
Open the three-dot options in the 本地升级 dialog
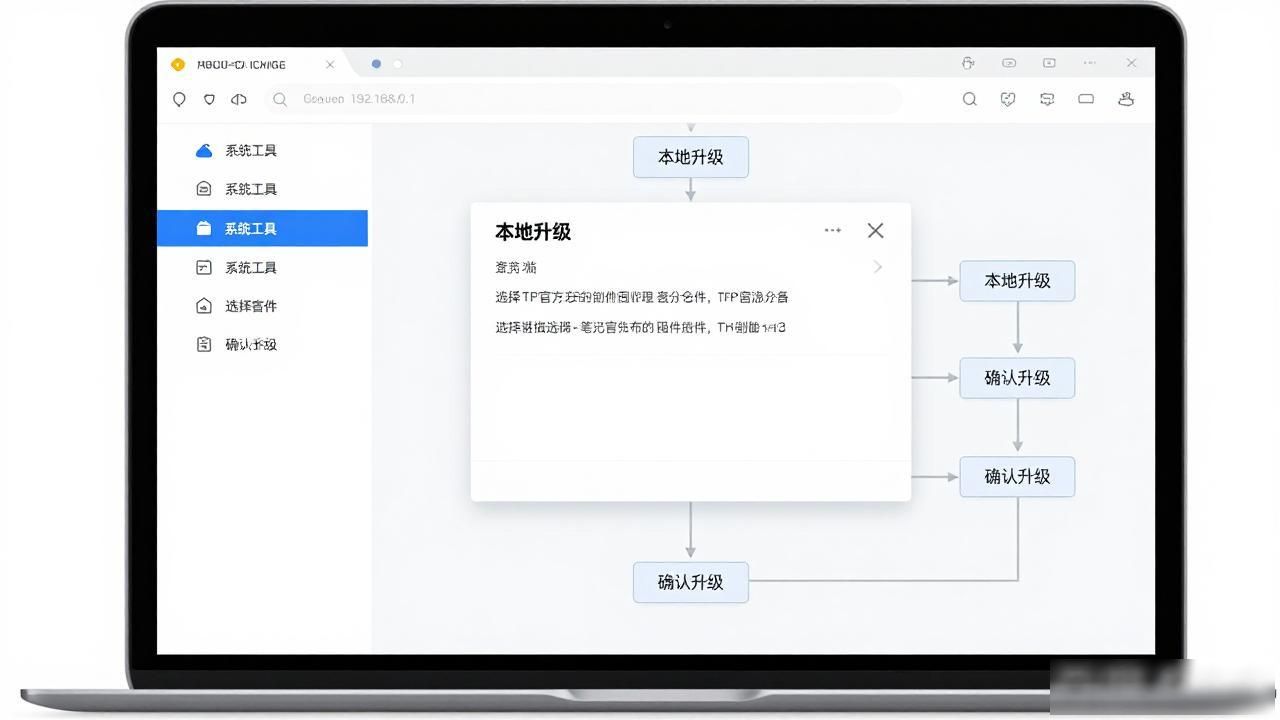[832, 230]
